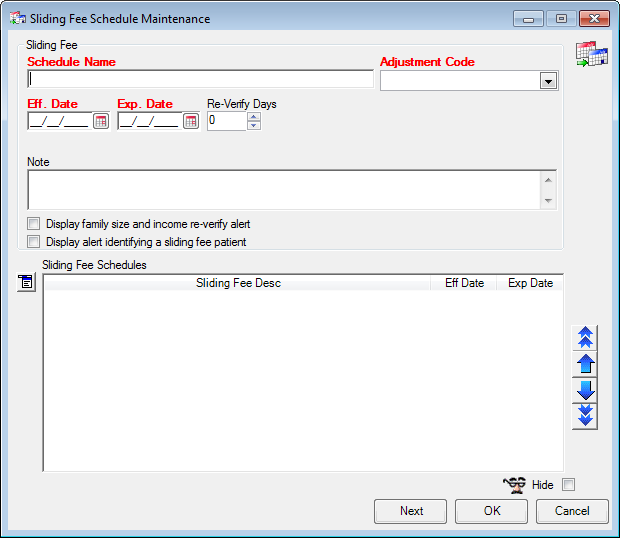Focus the Schedule Name field
This screenshot has height=538, width=620.
(200, 79)
